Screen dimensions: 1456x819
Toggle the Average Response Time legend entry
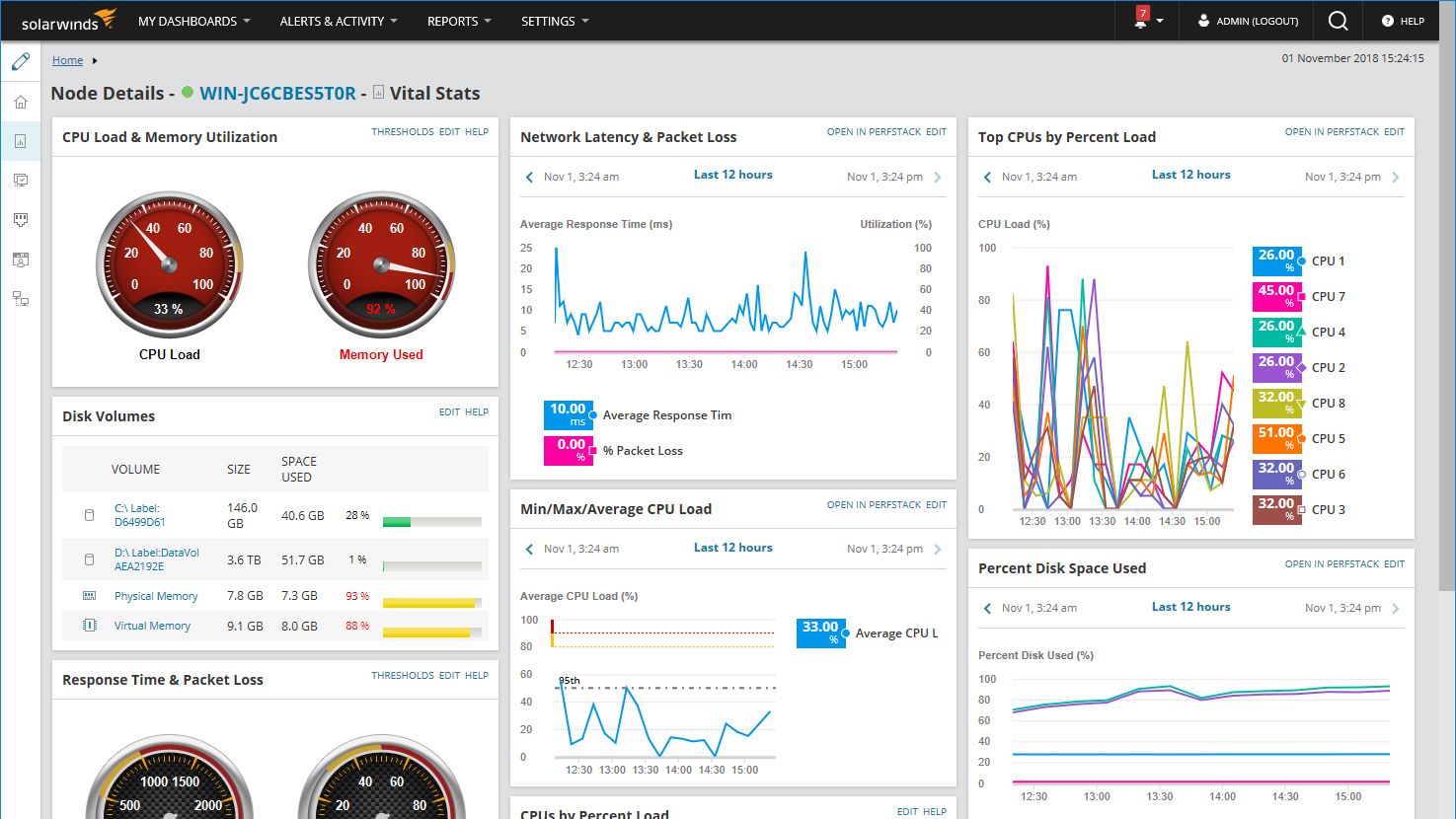tap(667, 414)
